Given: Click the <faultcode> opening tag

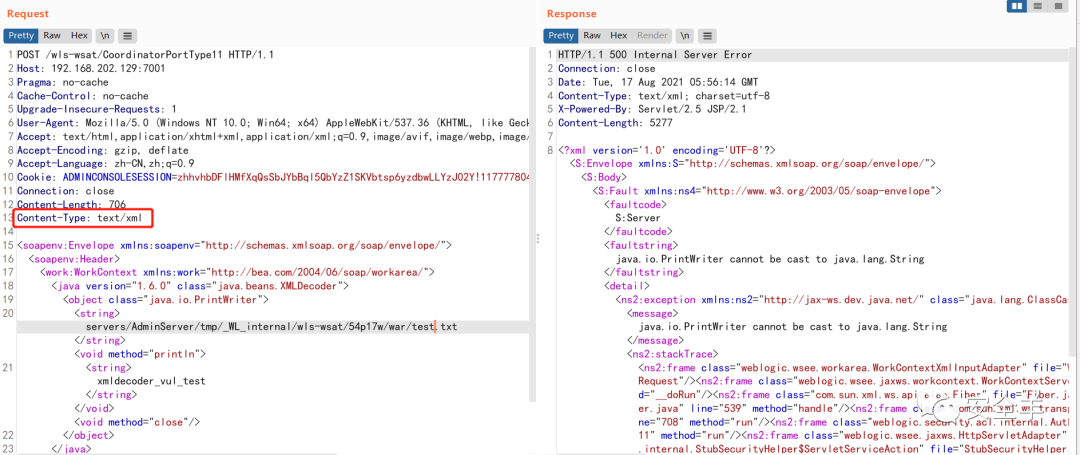Looking at the screenshot, I should (636, 204).
